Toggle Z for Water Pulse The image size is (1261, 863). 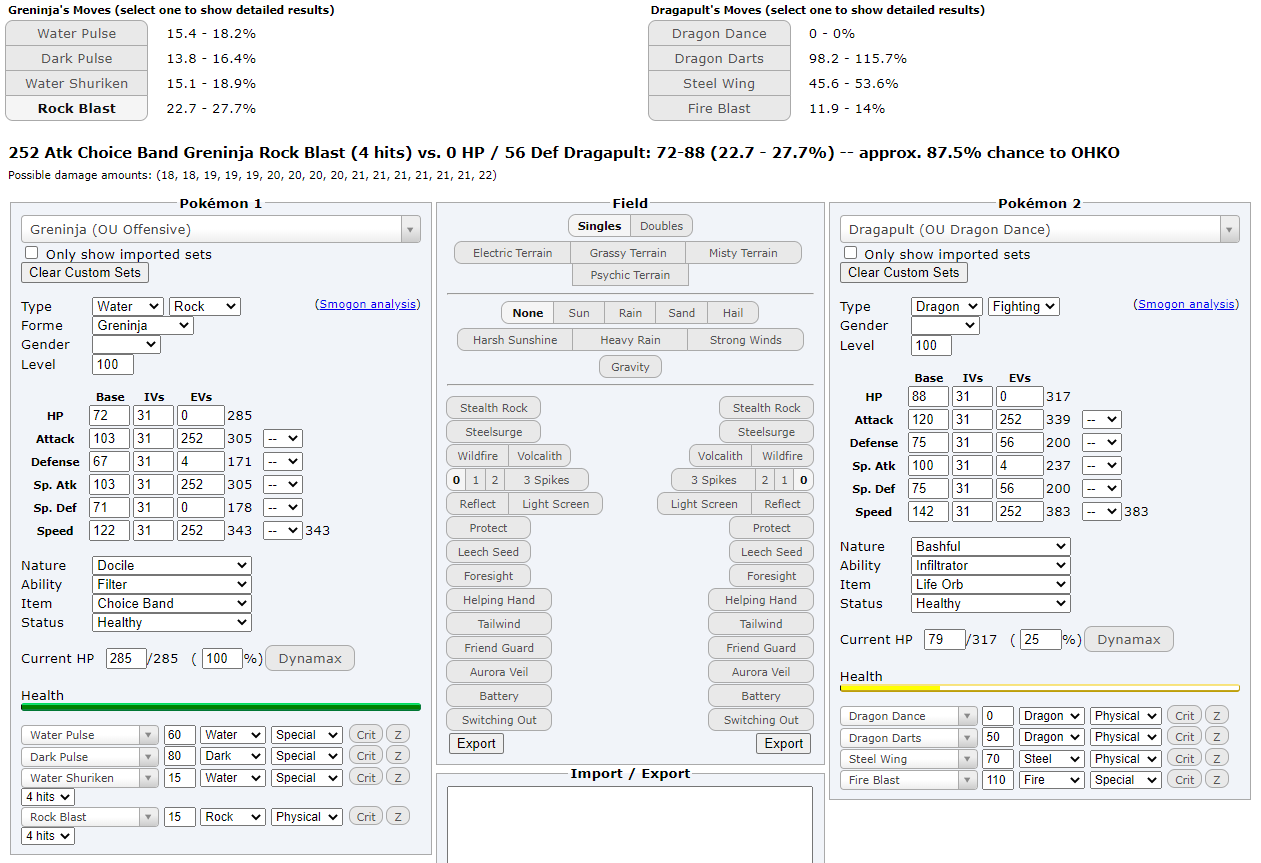click(397, 735)
